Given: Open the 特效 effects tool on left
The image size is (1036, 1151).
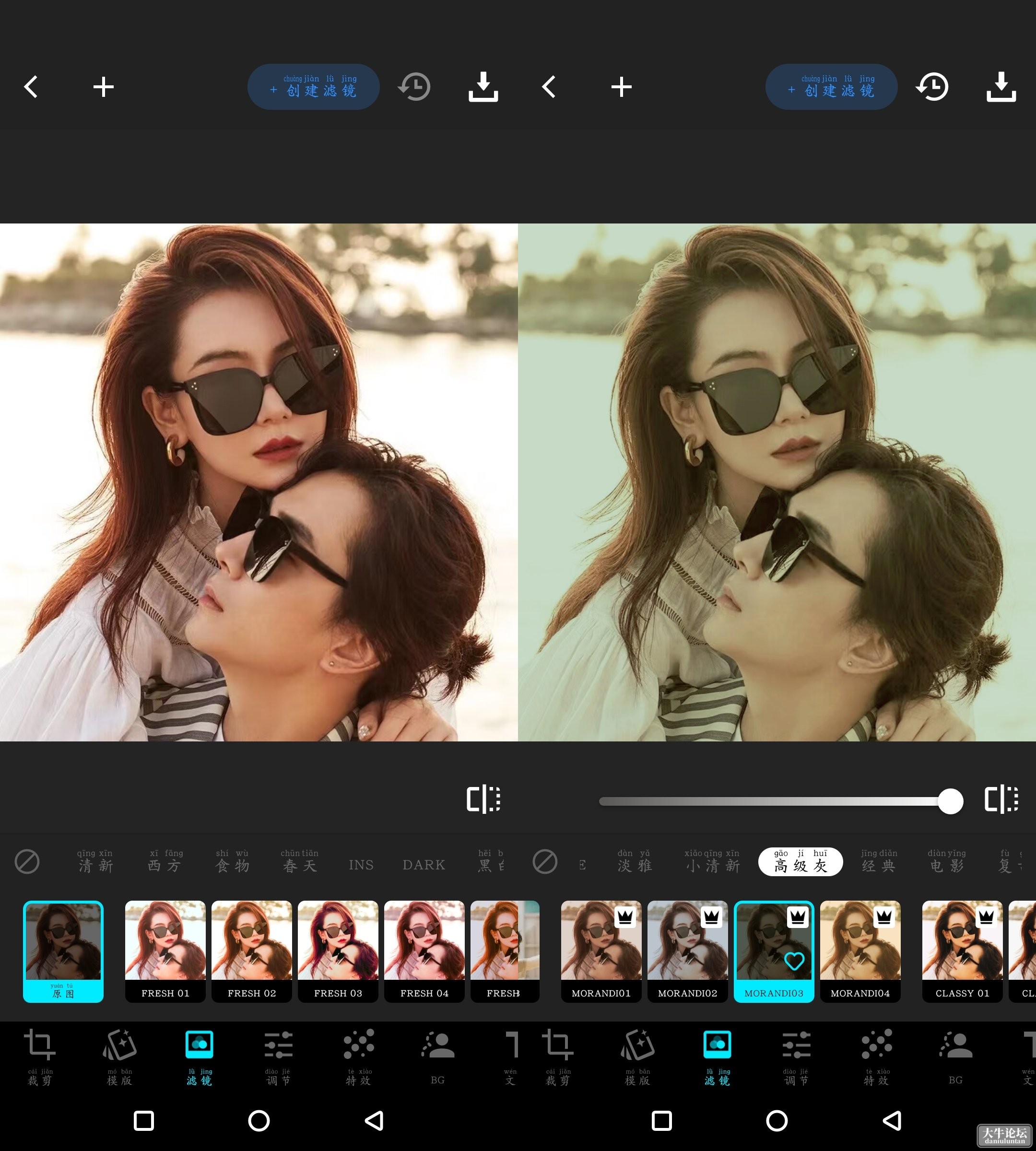Looking at the screenshot, I should pos(359,1057).
